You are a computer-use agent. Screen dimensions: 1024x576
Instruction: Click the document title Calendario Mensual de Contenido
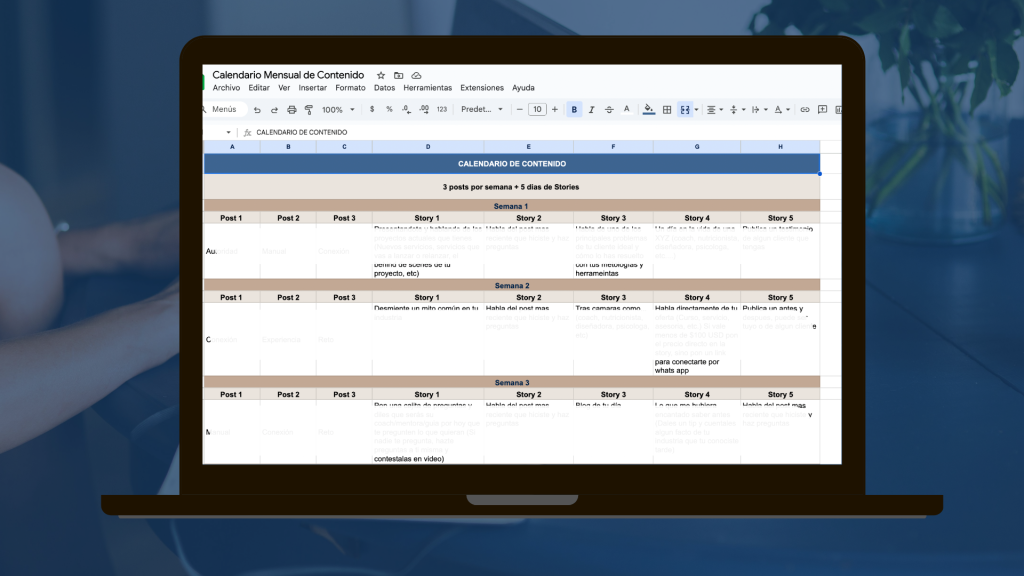pos(288,75)
